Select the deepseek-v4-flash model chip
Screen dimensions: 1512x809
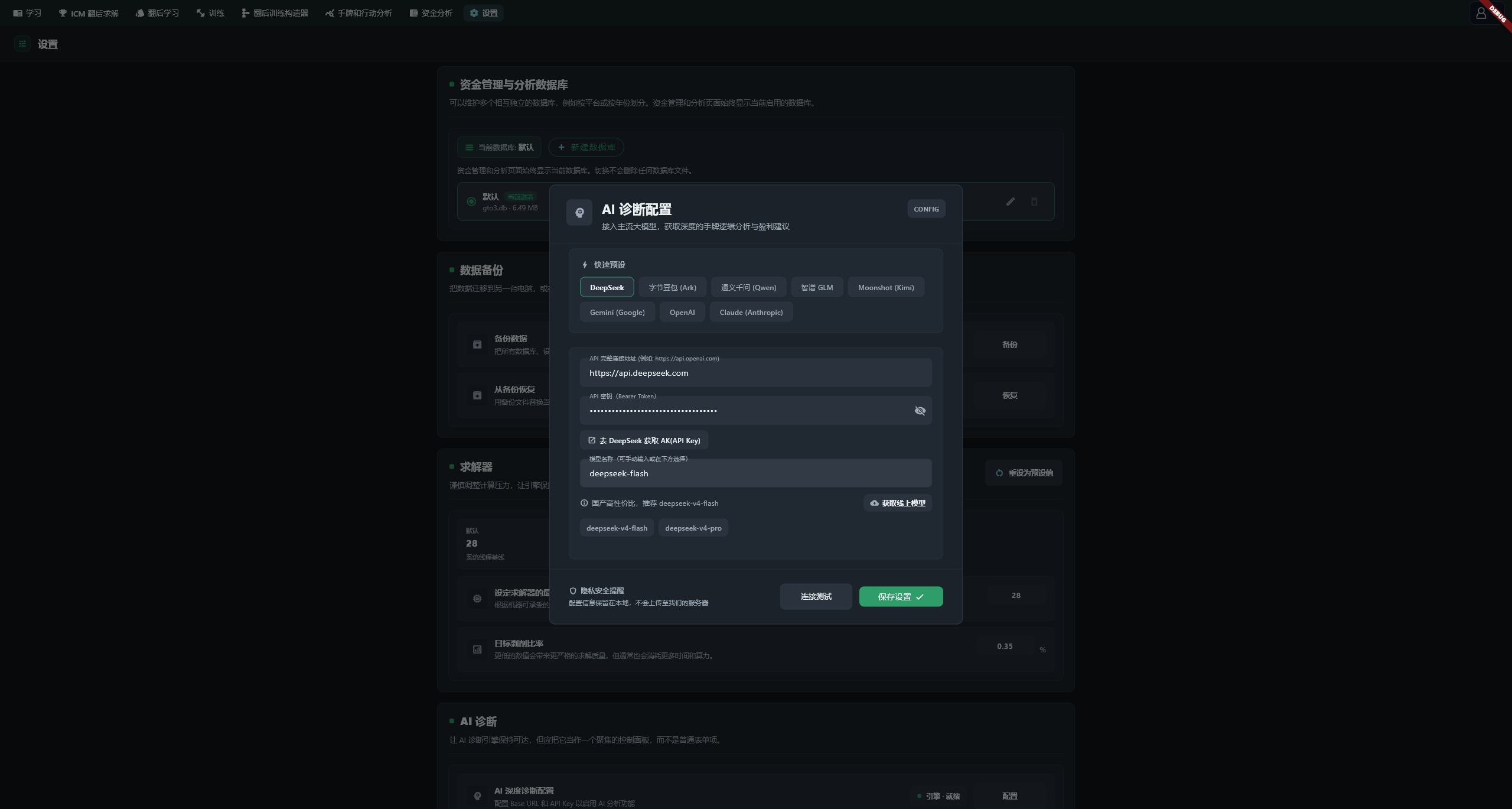click(x=617, y=528)
